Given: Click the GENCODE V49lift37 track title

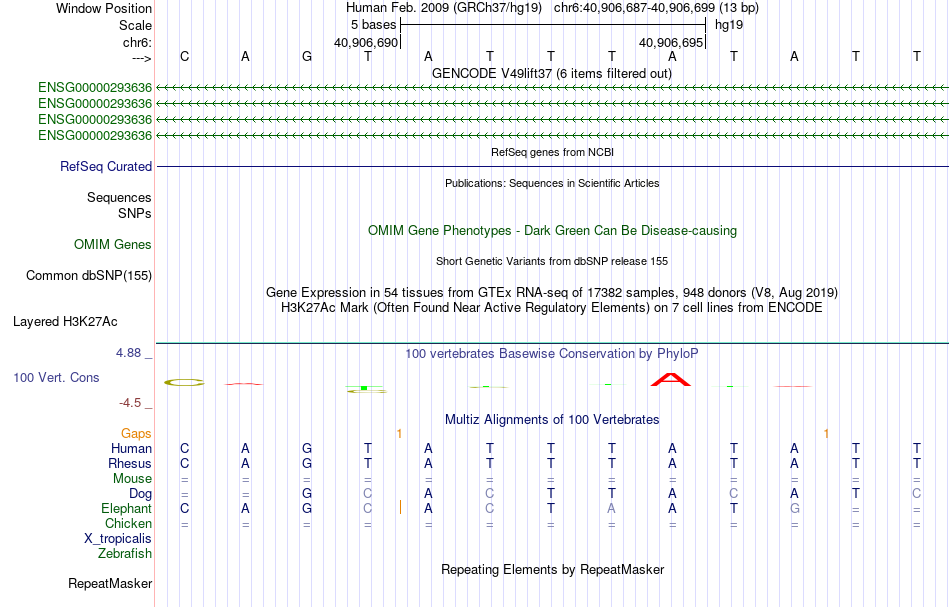Looking at the screenshot, I should pos(552,73).
